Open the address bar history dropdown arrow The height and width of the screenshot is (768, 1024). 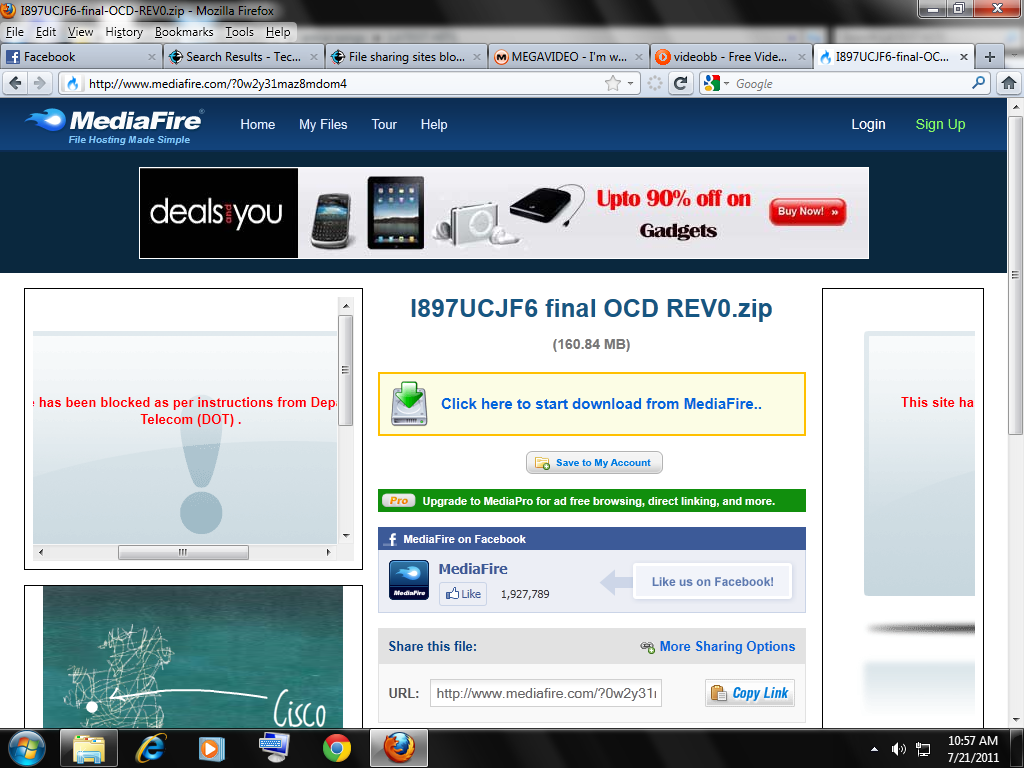630,84
